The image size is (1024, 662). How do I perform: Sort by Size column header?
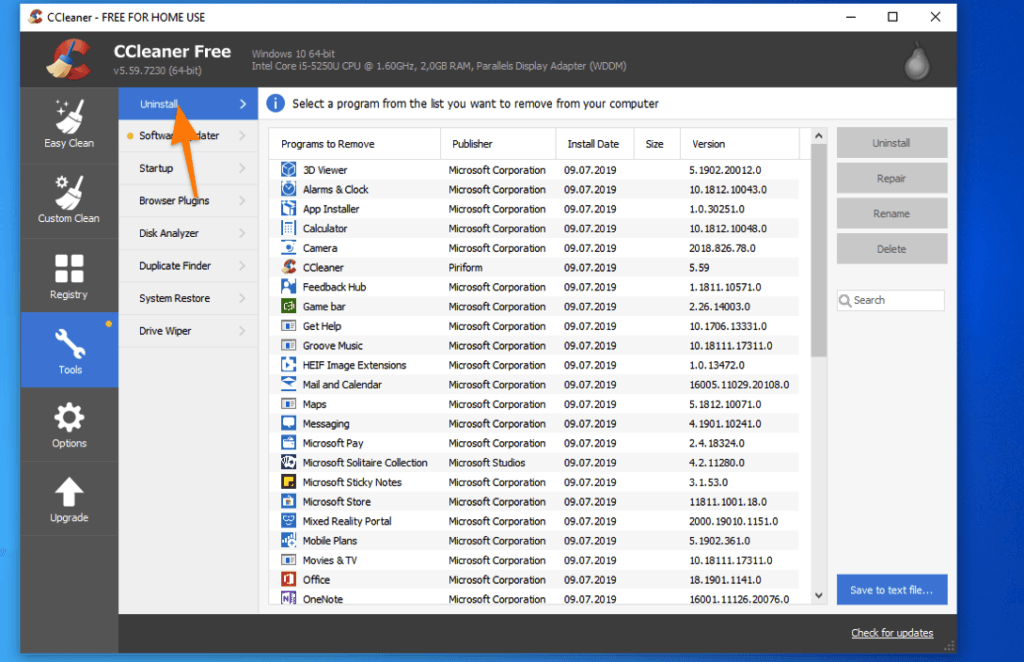pyautogui.click(x=657, y=144)
